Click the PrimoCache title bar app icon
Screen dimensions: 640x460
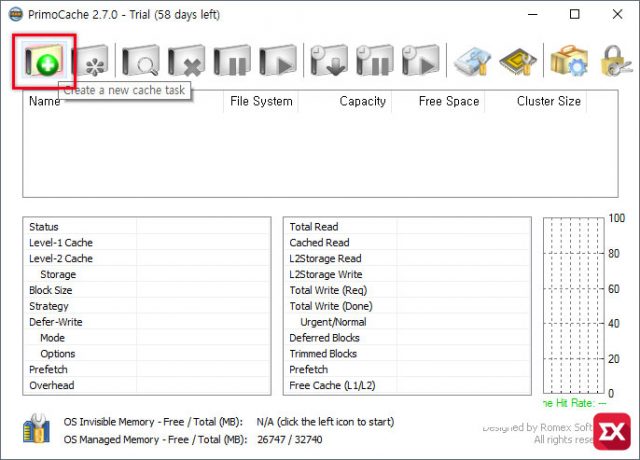pyautogui.click(x=14, y=15)
